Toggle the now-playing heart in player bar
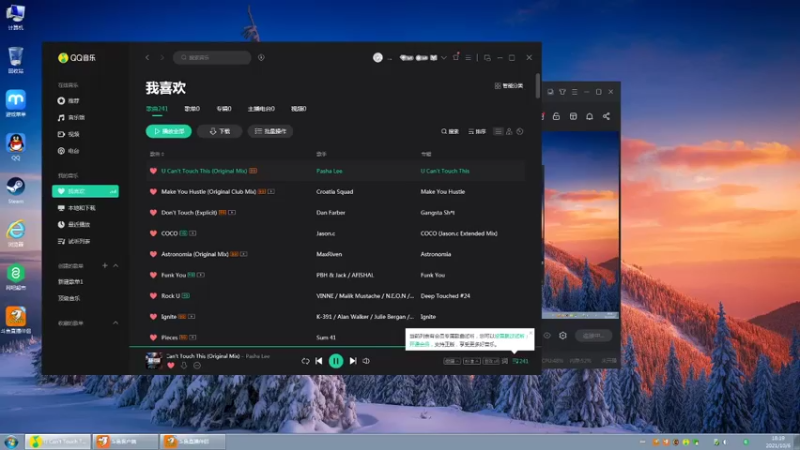Viewport: 800px width, 450px height. pos(171,365)
